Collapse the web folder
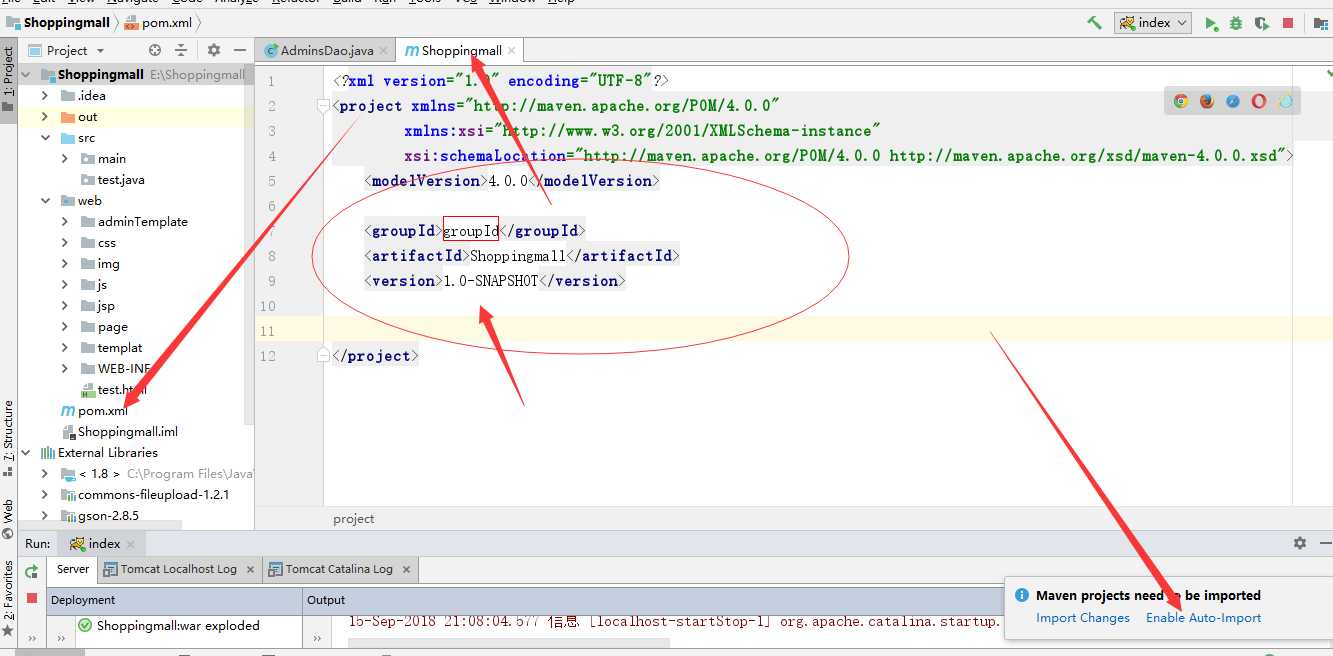This screenshot has width=1333, height=656. 45,201
